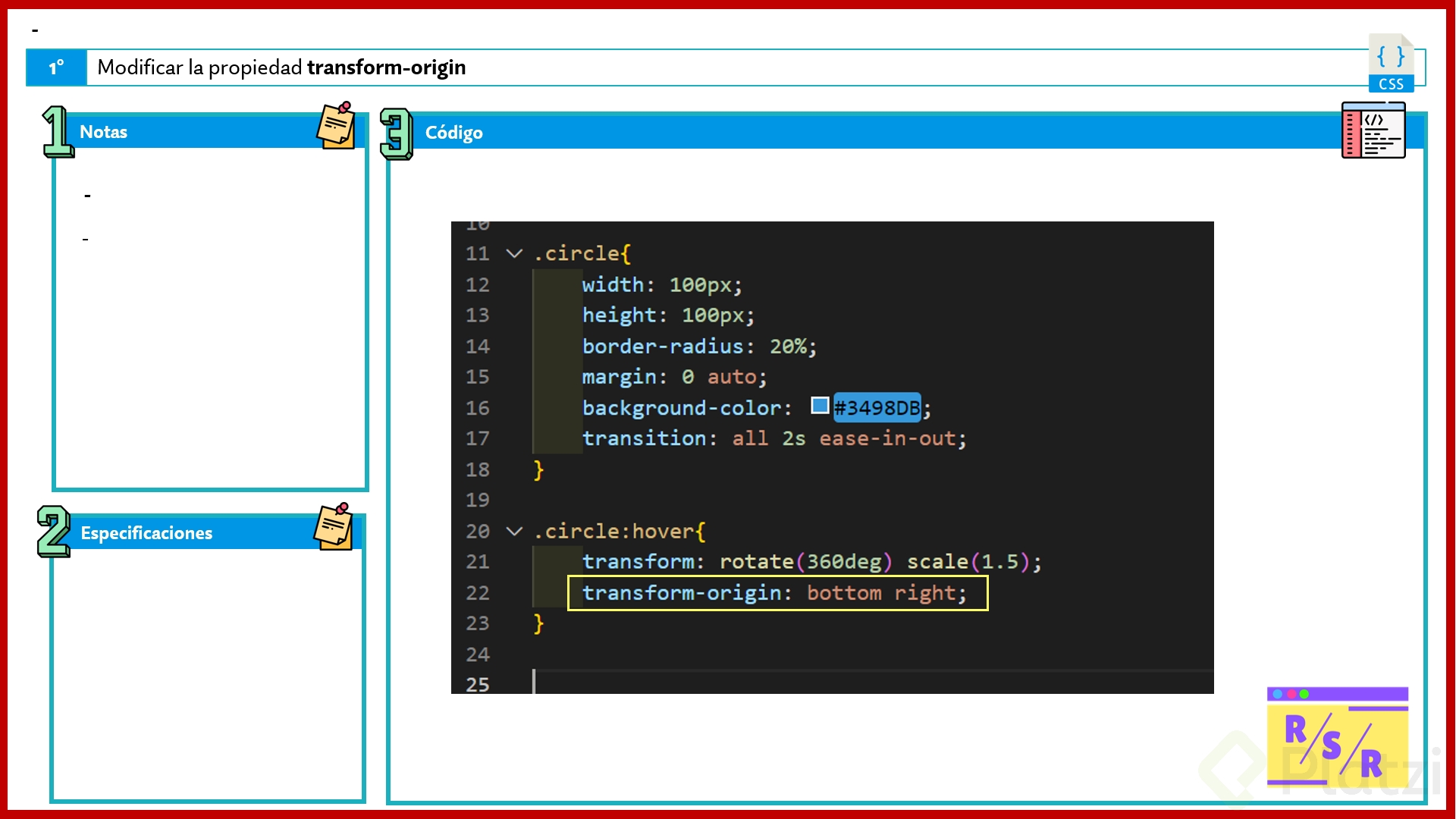
Task: Click the green number 1 badge
Action: [x=57, y=132]
